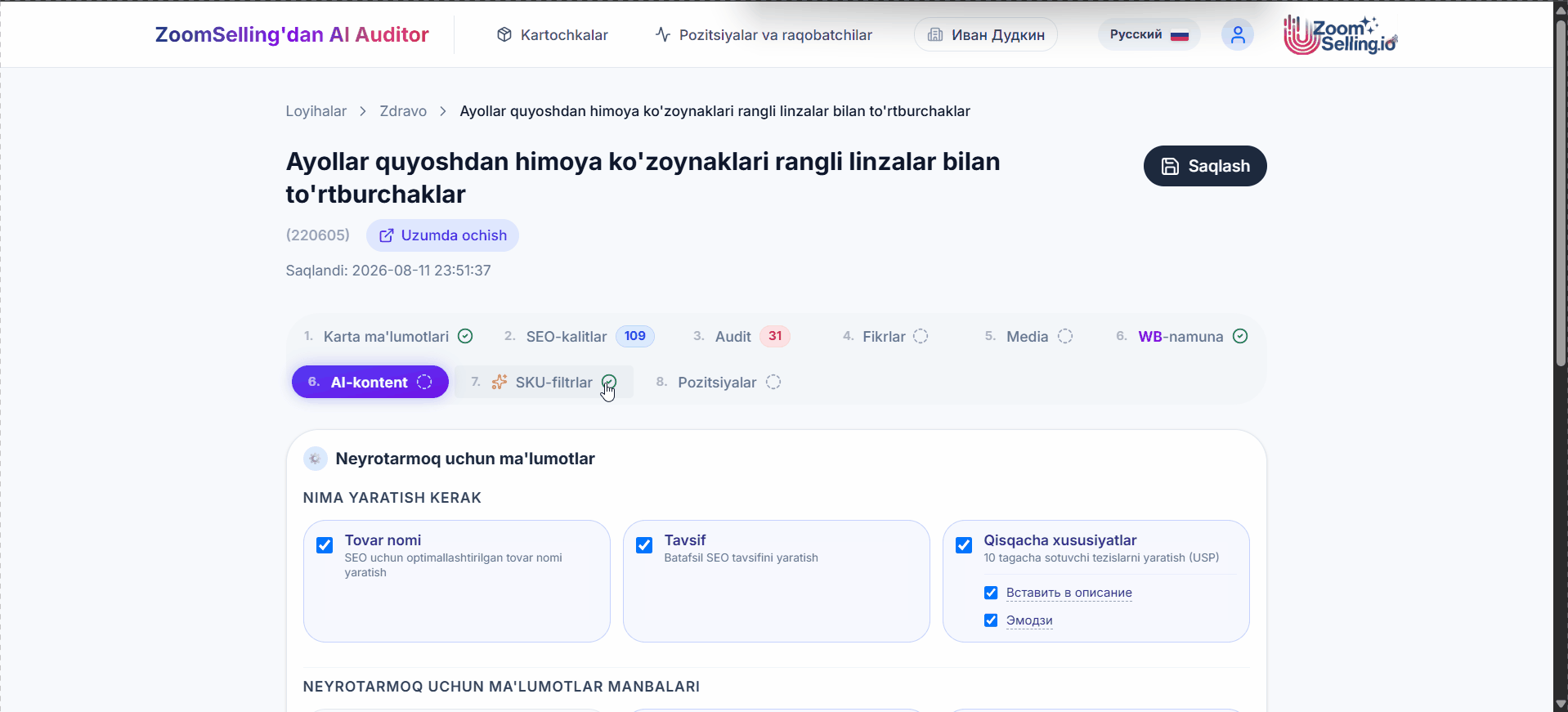
Task: Open the Kartochkalar menu item
Action: coord(553,34)
